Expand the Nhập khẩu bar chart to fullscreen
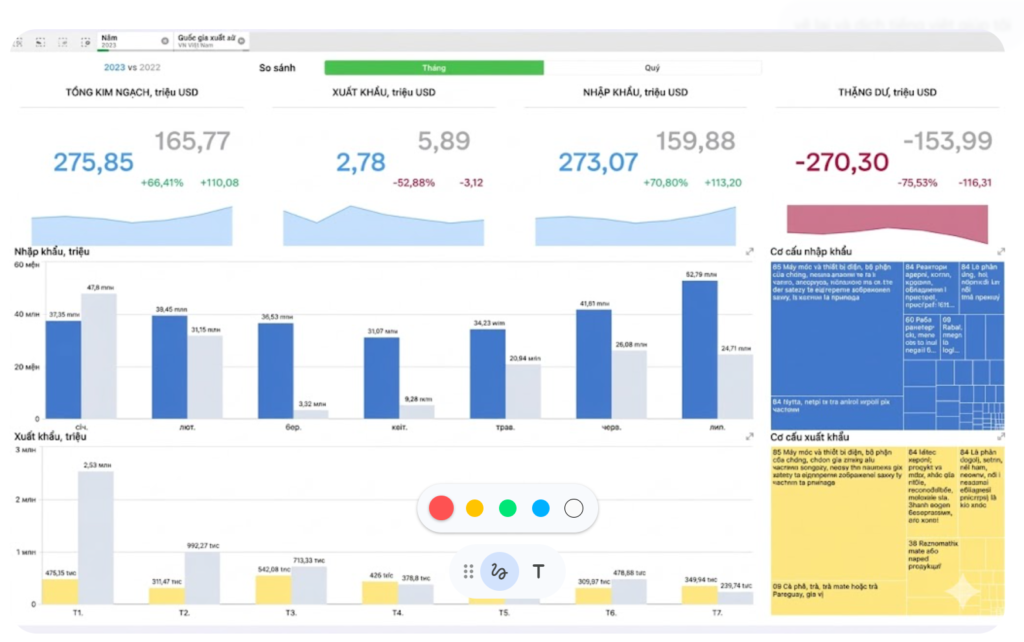The height and width of the screenshot is (642, 1024). [x=750, y=252]
